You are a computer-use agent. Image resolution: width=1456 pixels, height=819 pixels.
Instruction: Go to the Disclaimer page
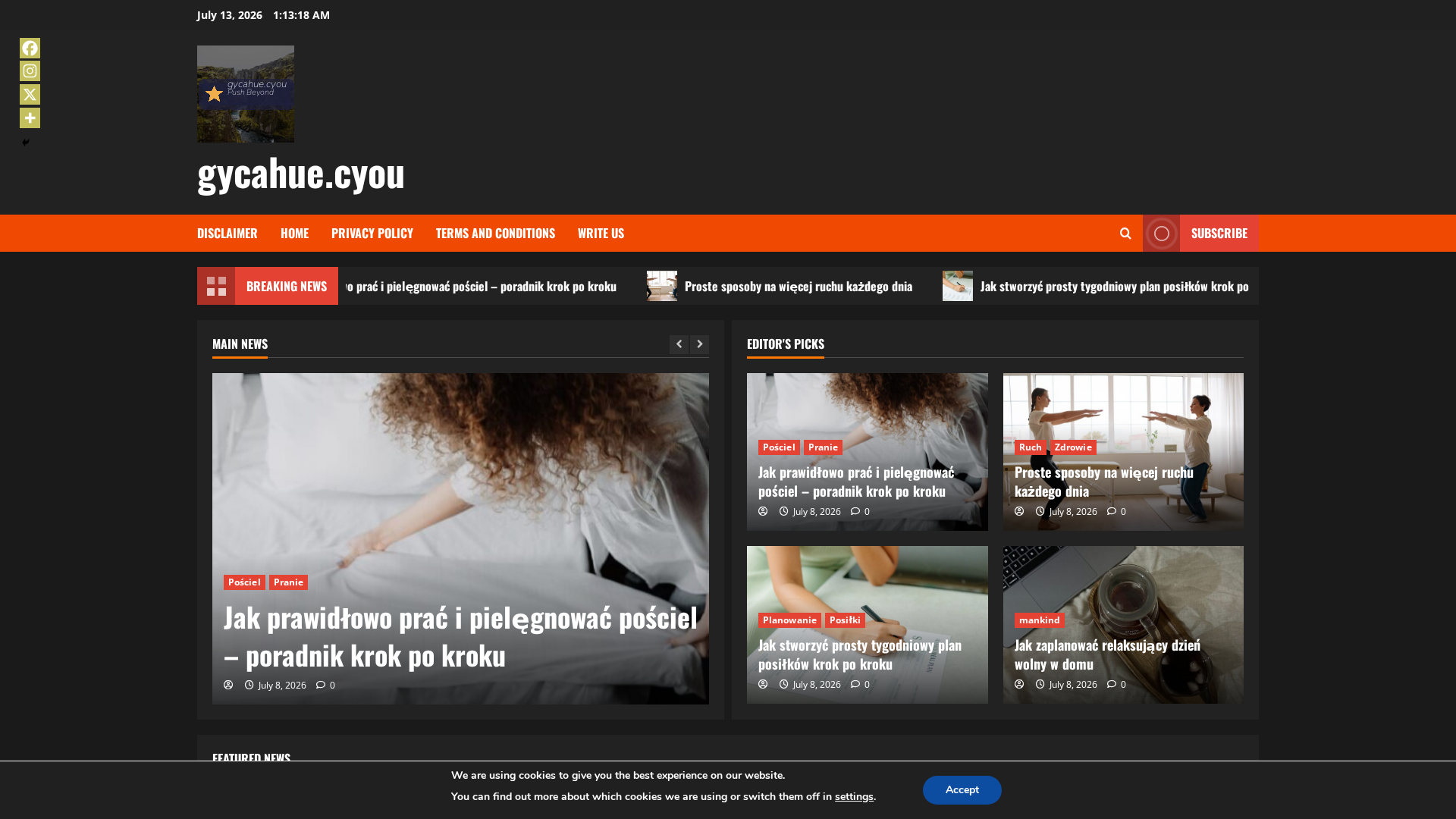227,233
